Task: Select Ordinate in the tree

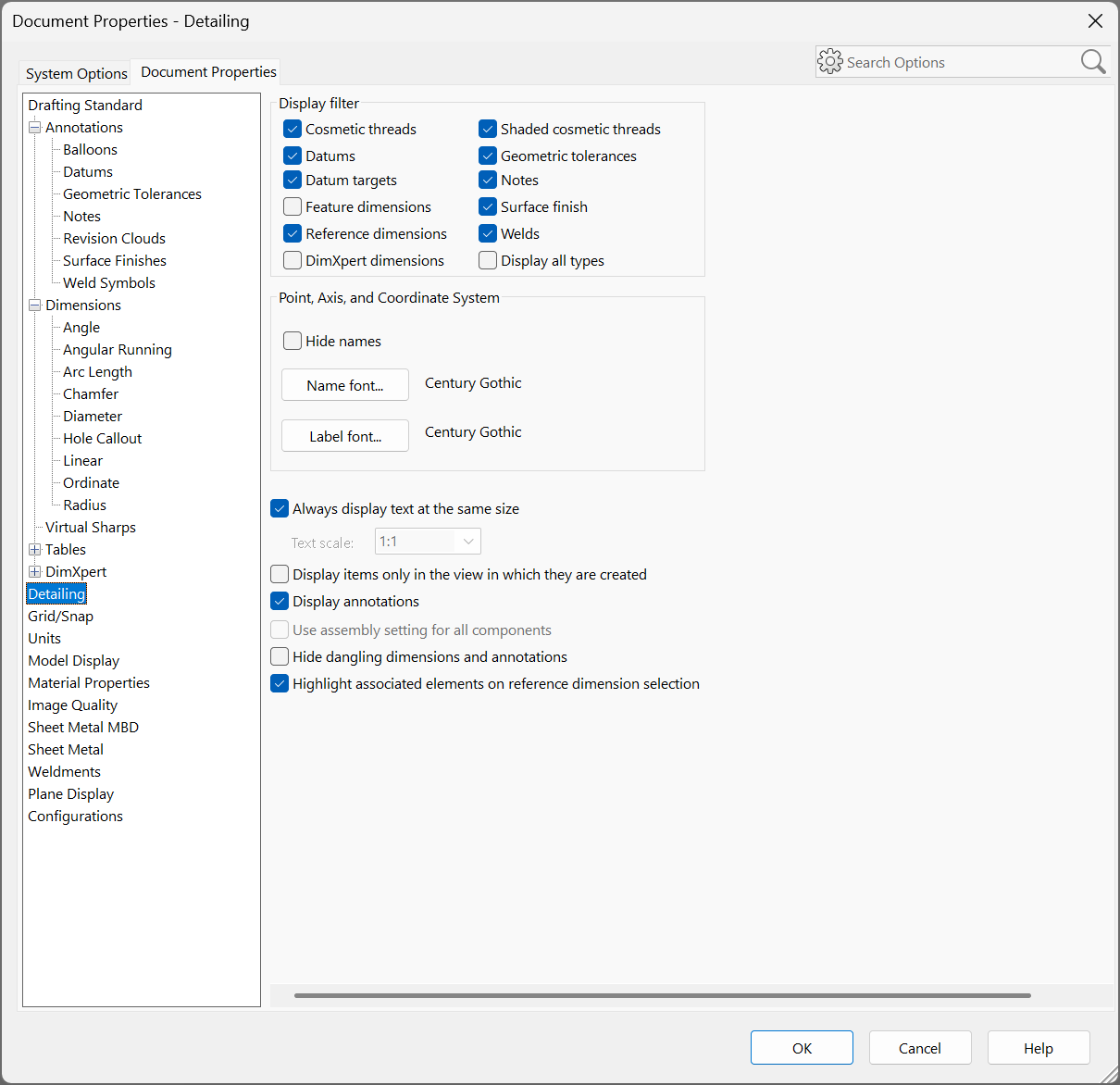Action: coord(91,483)
